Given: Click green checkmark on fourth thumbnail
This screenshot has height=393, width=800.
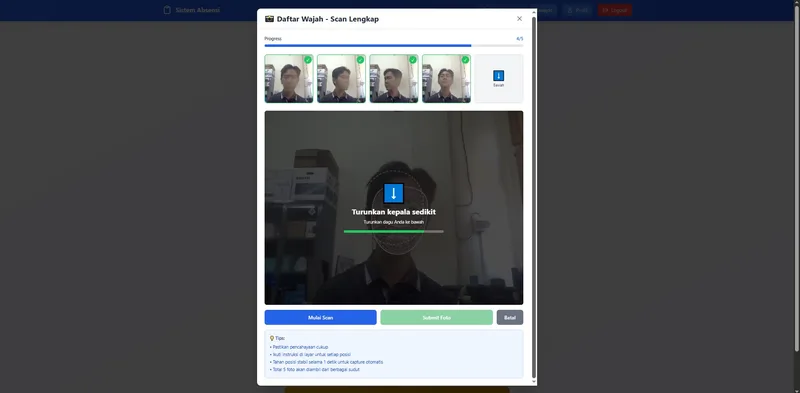Looking at the screenshot, I should click(x=465, y=60).
